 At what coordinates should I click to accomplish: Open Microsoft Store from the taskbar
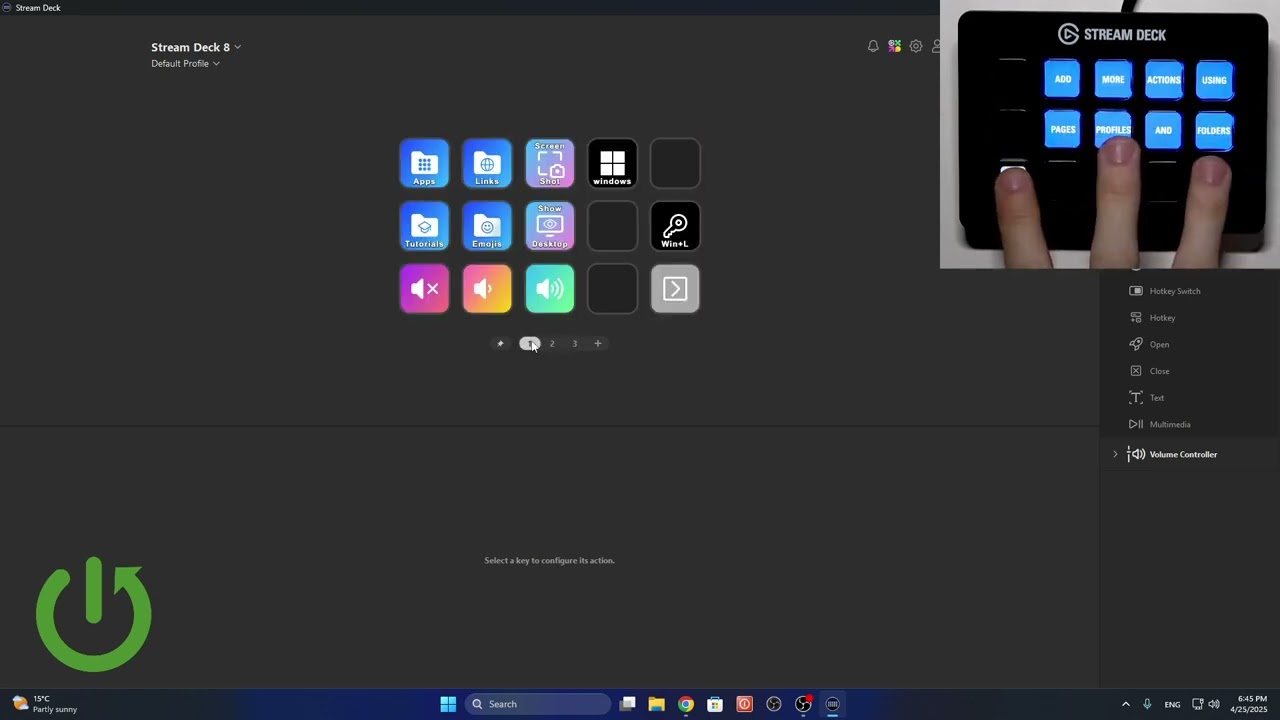[x=715, y=704]
